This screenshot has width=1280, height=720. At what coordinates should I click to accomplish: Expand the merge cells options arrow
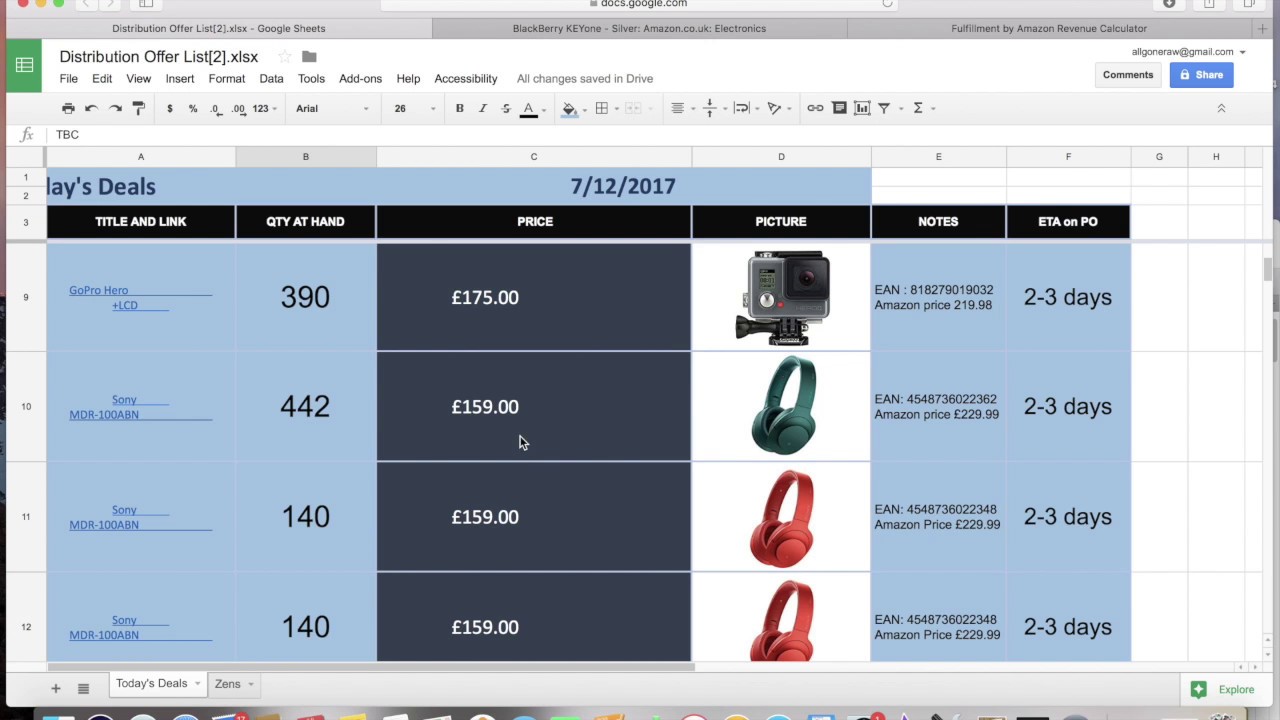point(649,108)
